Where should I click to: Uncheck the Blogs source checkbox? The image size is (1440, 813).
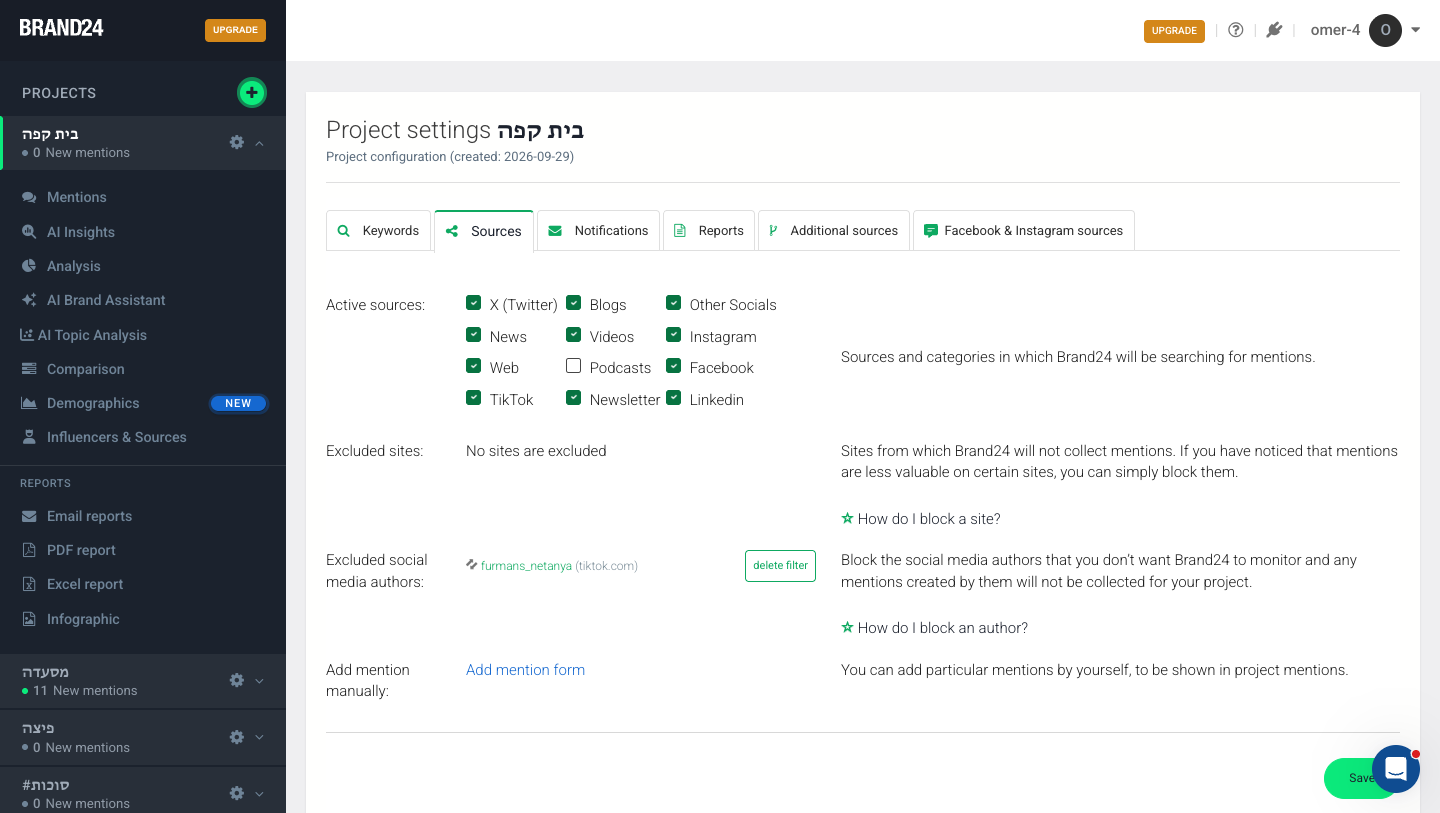tap(574, 303)
